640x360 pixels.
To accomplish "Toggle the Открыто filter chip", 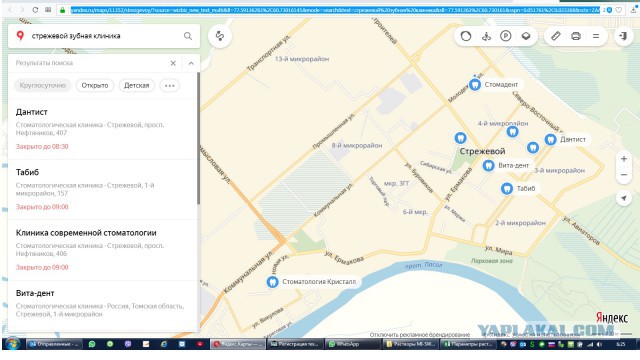I will tap(95, 86).
